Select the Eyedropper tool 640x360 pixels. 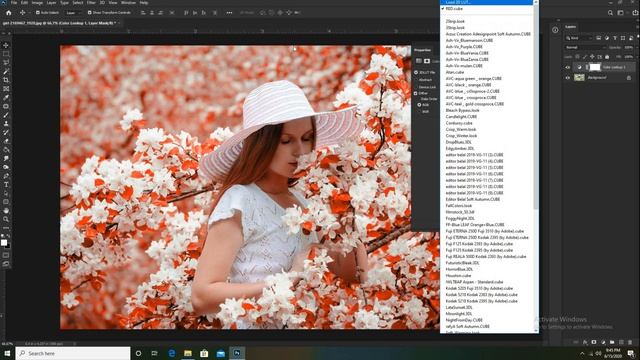6,98
